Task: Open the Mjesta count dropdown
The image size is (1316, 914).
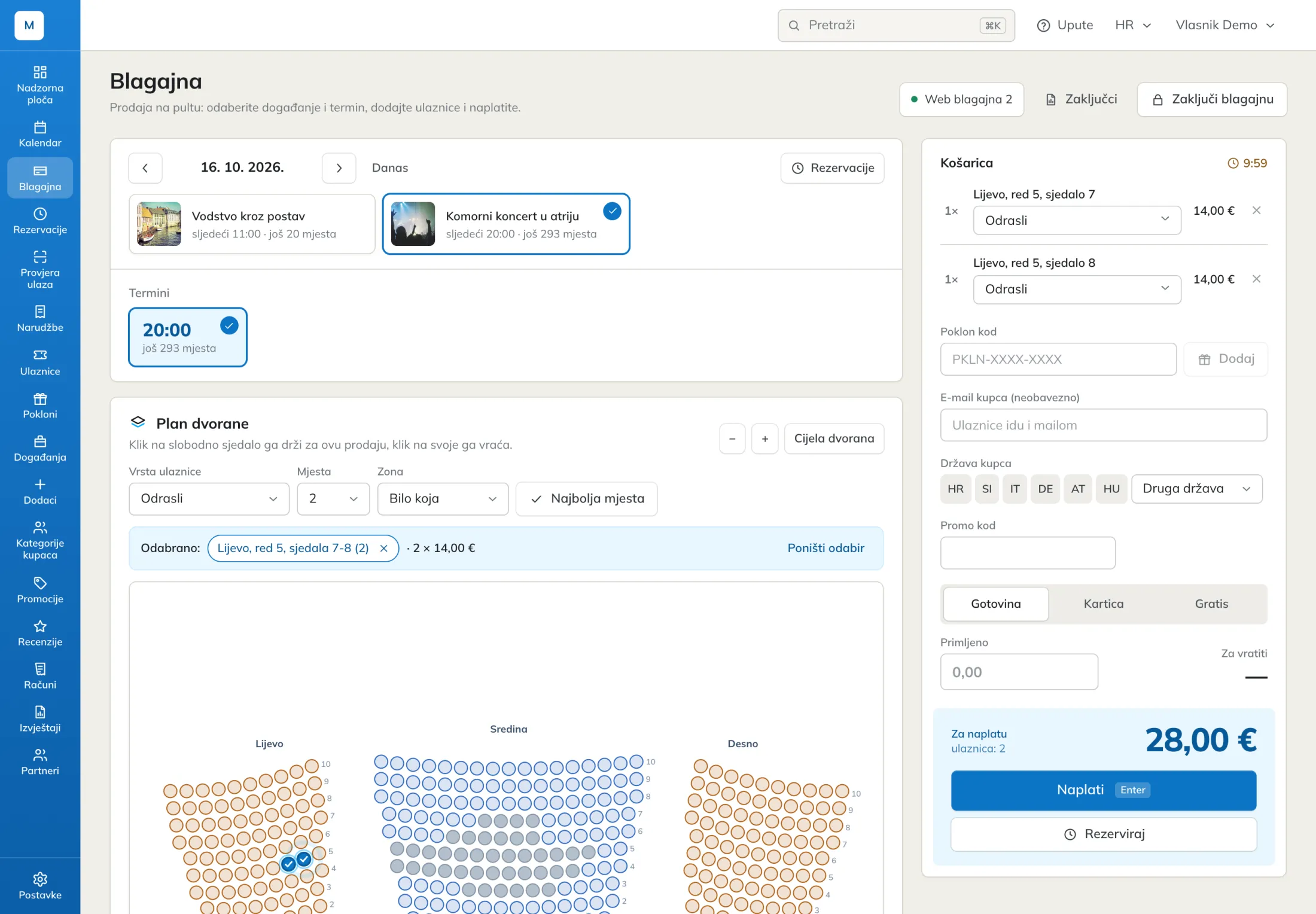Action: click(333, 499)
